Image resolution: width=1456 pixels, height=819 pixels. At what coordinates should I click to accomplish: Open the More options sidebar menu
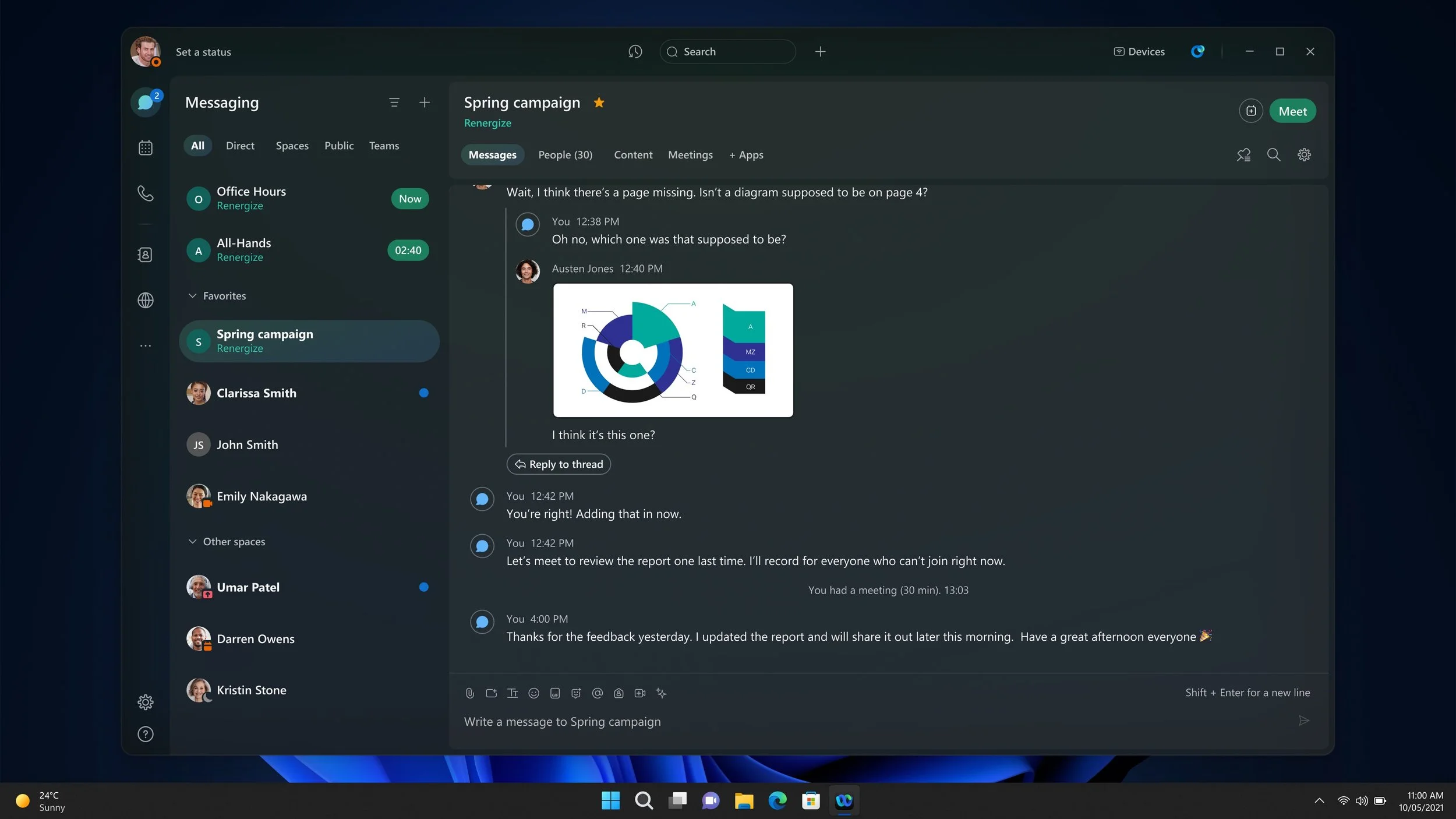point(145,345)
